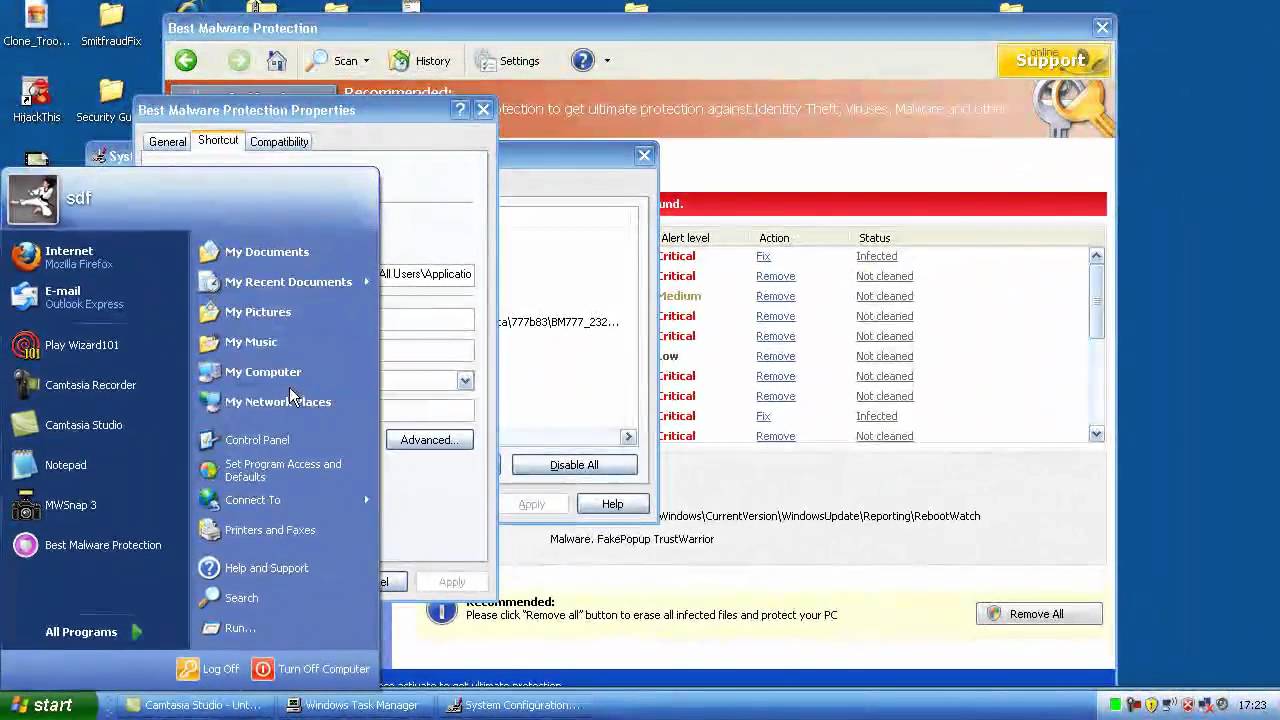This screenshot has height=720, width=1280.
Task: Open the History toolbar item
Action: [420, 61]
